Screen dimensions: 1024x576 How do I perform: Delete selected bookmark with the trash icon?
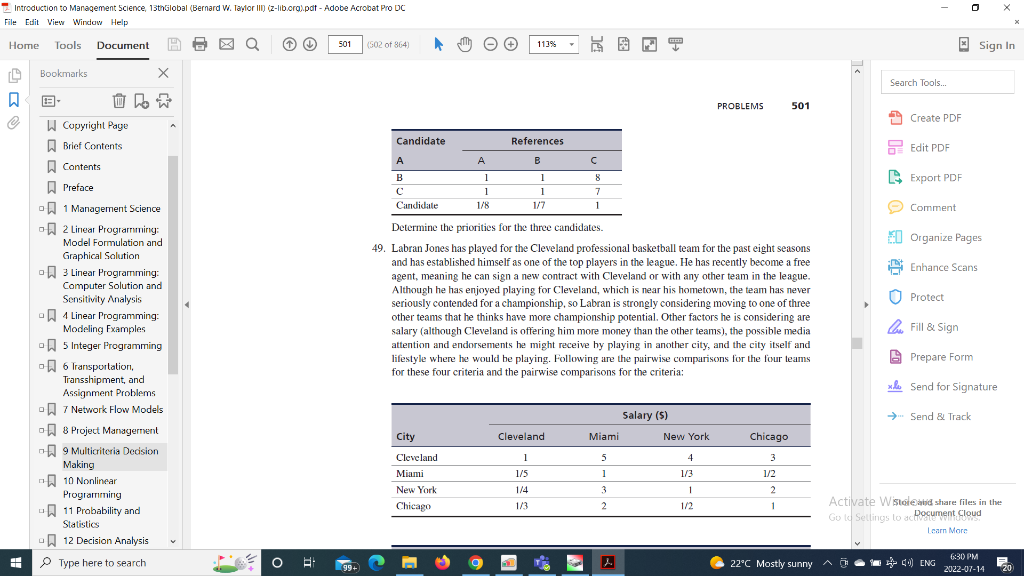tap(119, 100)
